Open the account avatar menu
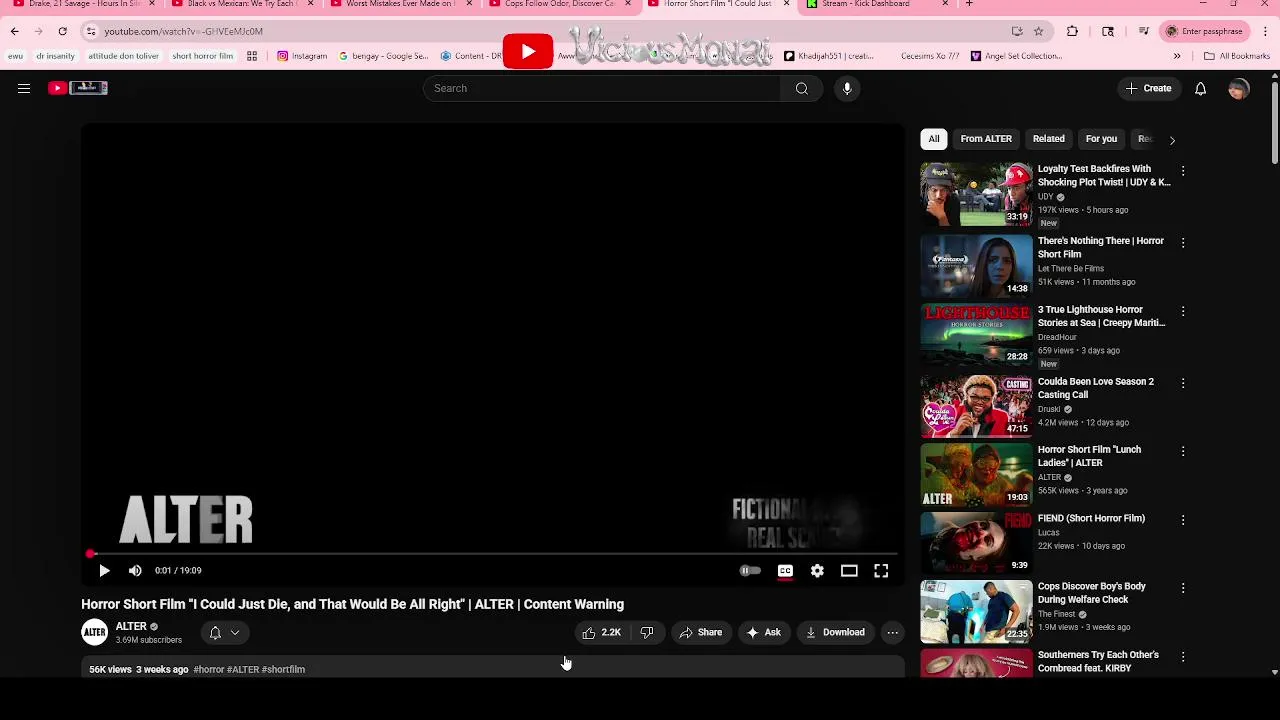Screen dimensions: 1280x720 (x=1239, y=88)
